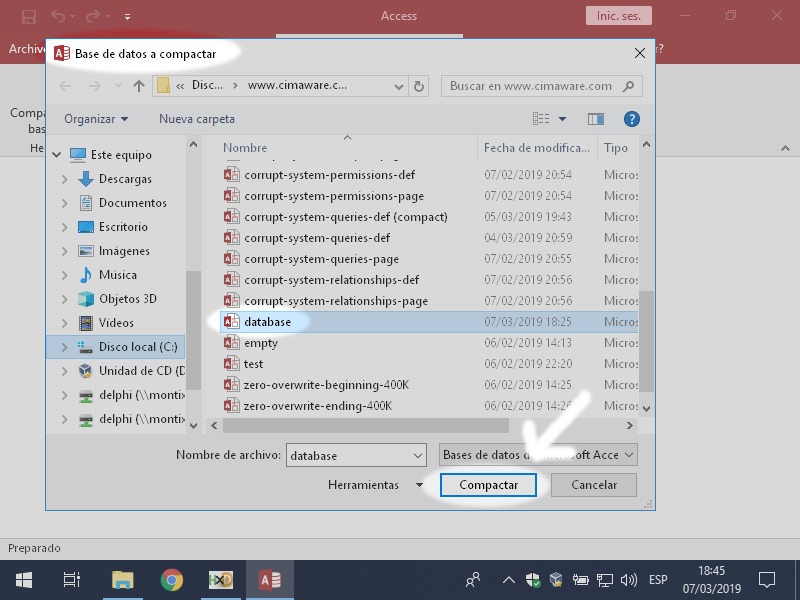Open the Herramientas dropdown menu

375,485
